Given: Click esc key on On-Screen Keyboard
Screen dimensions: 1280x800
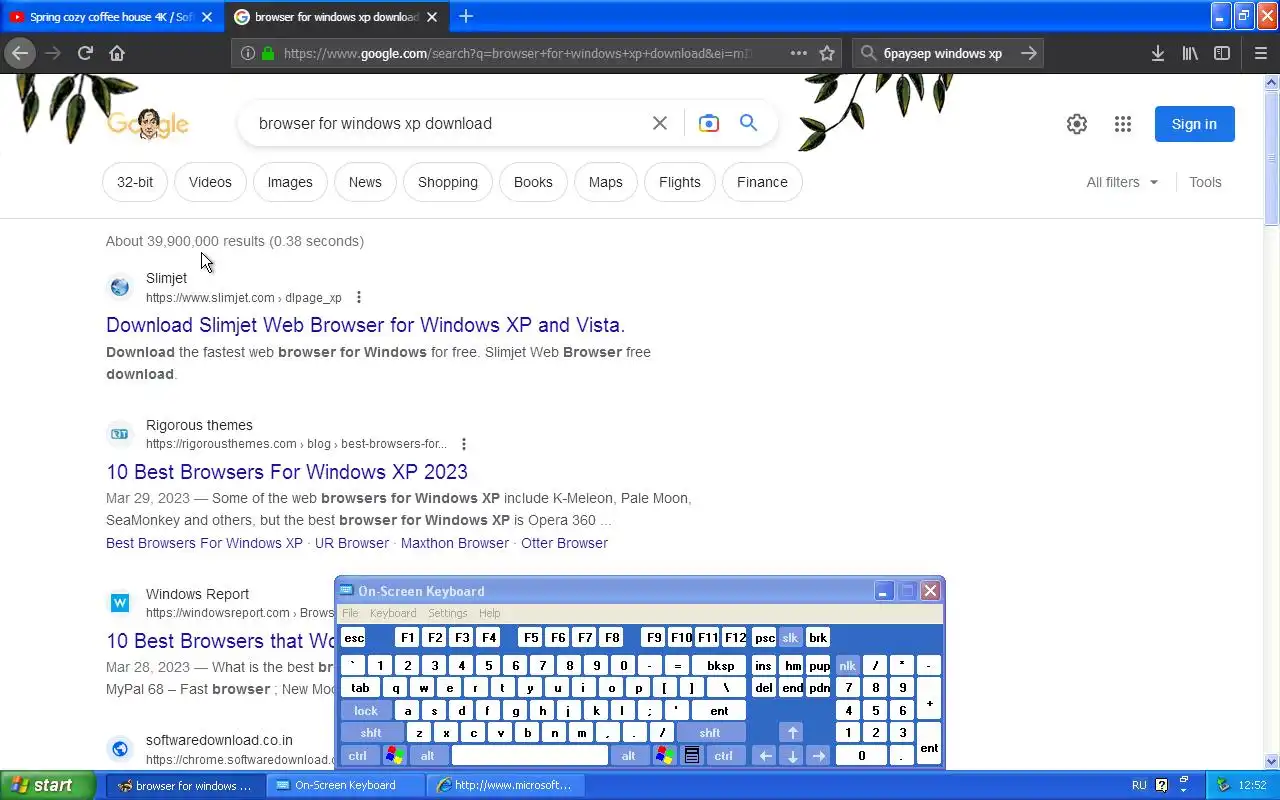Looking at the screenshot, I should pos(354,638).
